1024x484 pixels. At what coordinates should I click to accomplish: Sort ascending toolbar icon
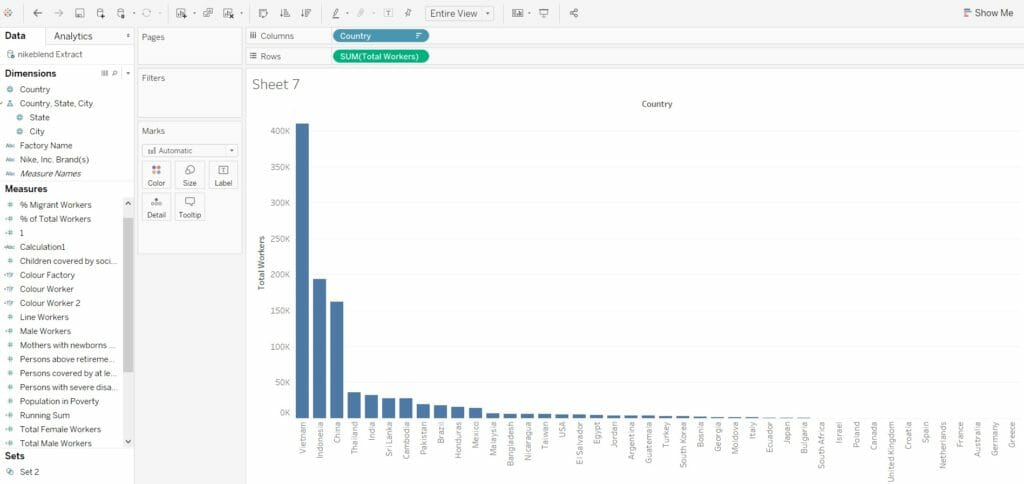[x=285, y=13]
